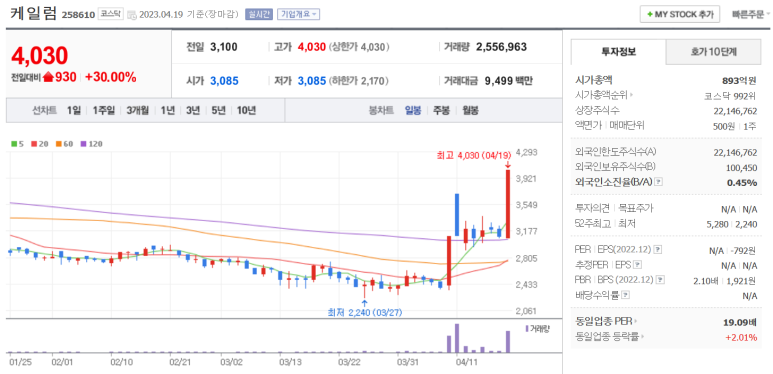Viewport: 773px width, 374px height.
Task: Click the 시가총액 value 893억원
Action: [739, 80]
